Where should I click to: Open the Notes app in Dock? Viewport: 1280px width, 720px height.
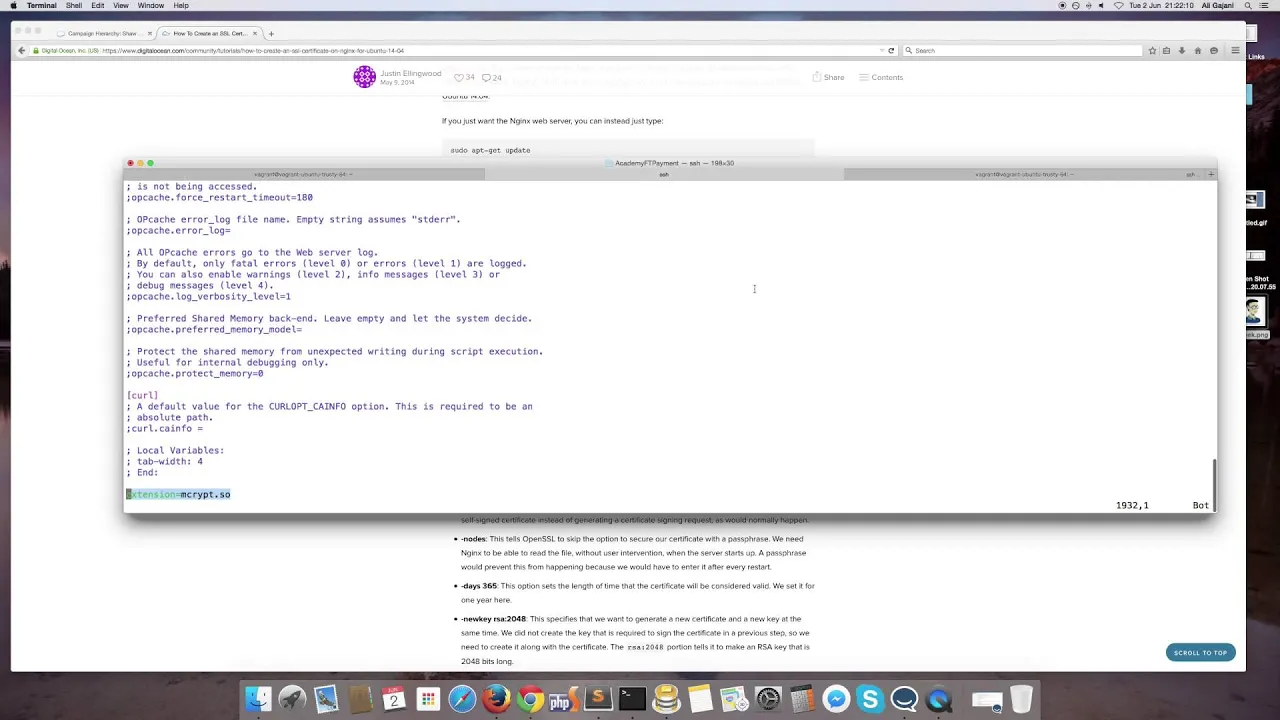tap(700, 699)
